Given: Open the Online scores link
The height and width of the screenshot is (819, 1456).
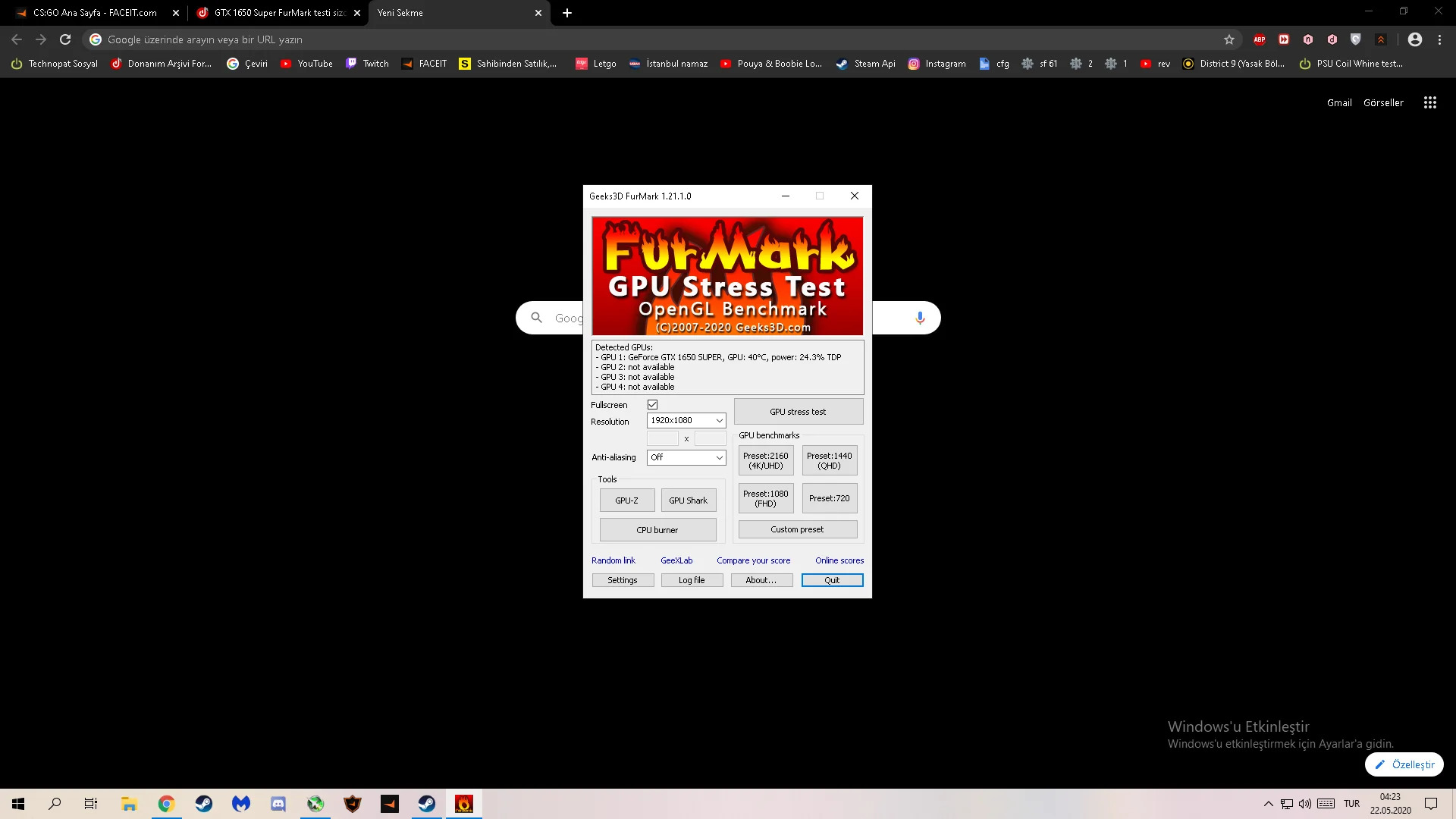Looking at the screenshot, I should [x=839, y=560].
